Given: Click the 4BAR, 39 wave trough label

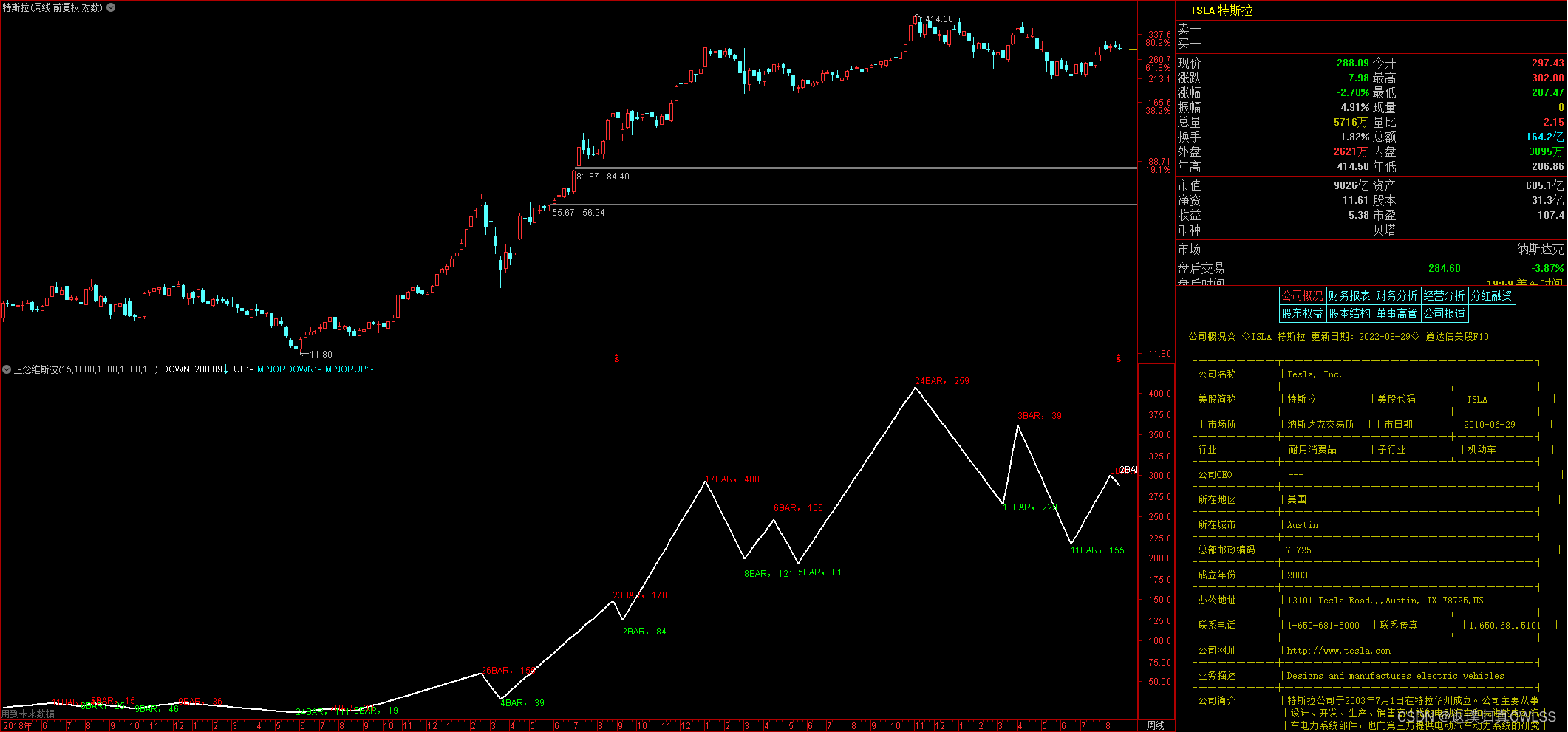Looking at the screenshot, I should point(522,703).
